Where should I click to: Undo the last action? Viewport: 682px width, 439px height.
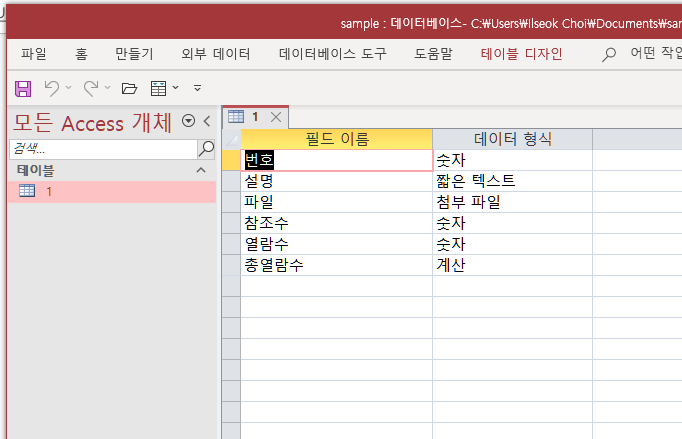coord(52,88)
